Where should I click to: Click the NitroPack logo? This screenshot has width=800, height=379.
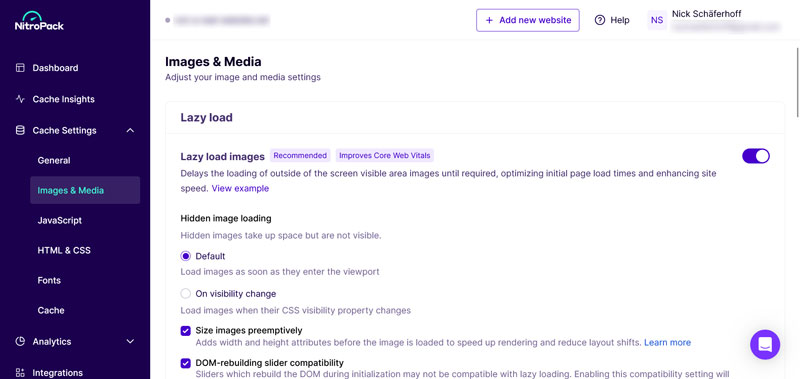pyautogui.click(x=39, y=21)
